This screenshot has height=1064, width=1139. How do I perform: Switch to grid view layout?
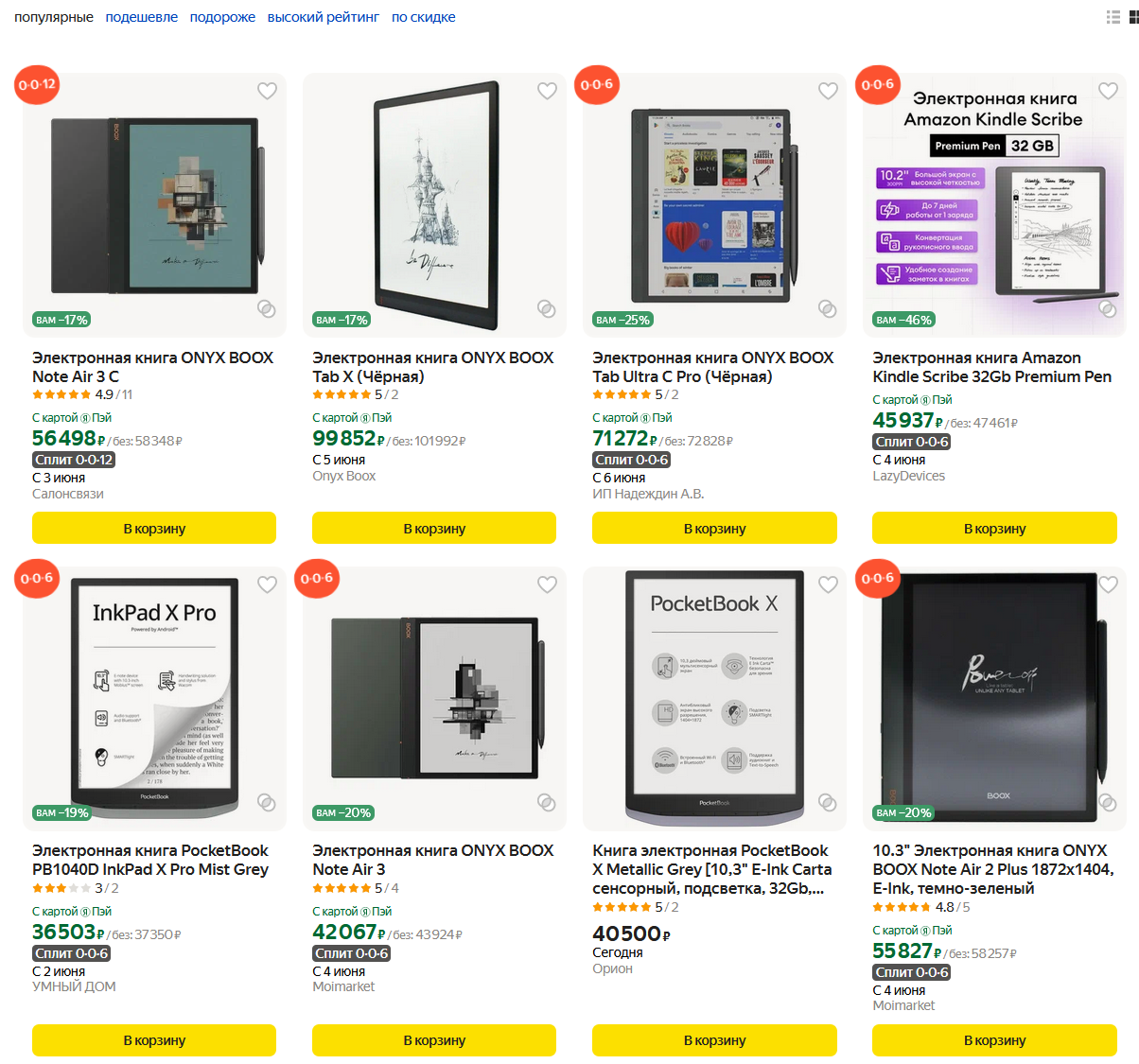(x=1133, y=17)
